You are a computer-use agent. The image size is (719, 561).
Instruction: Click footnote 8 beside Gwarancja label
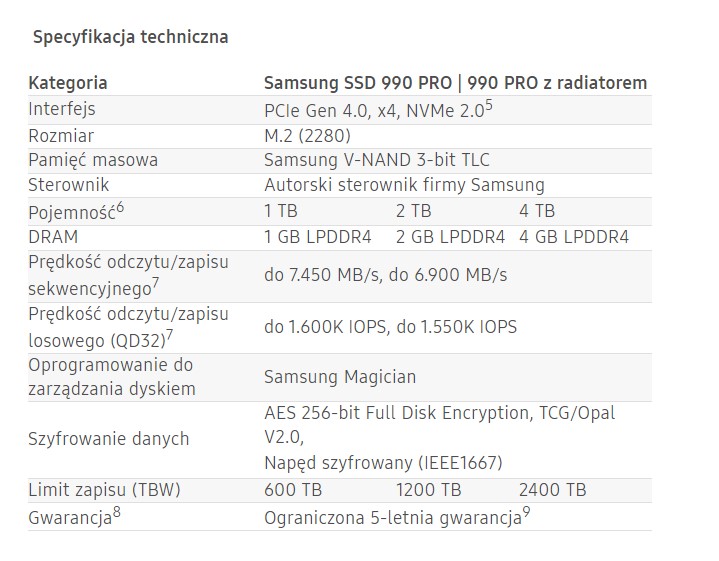coord(116,512)
